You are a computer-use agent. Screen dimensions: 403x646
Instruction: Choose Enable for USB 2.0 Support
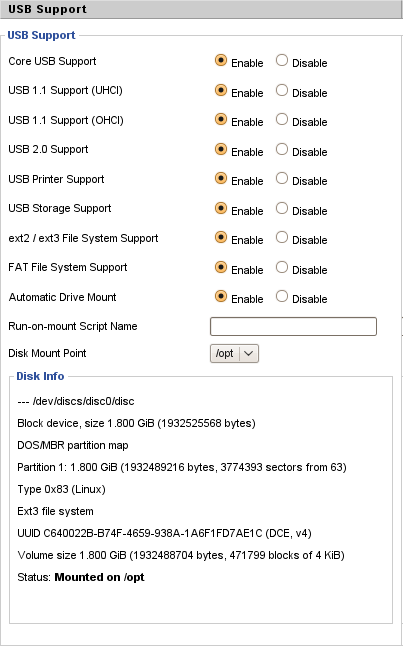pyautogui.click(x=221, y=149)
